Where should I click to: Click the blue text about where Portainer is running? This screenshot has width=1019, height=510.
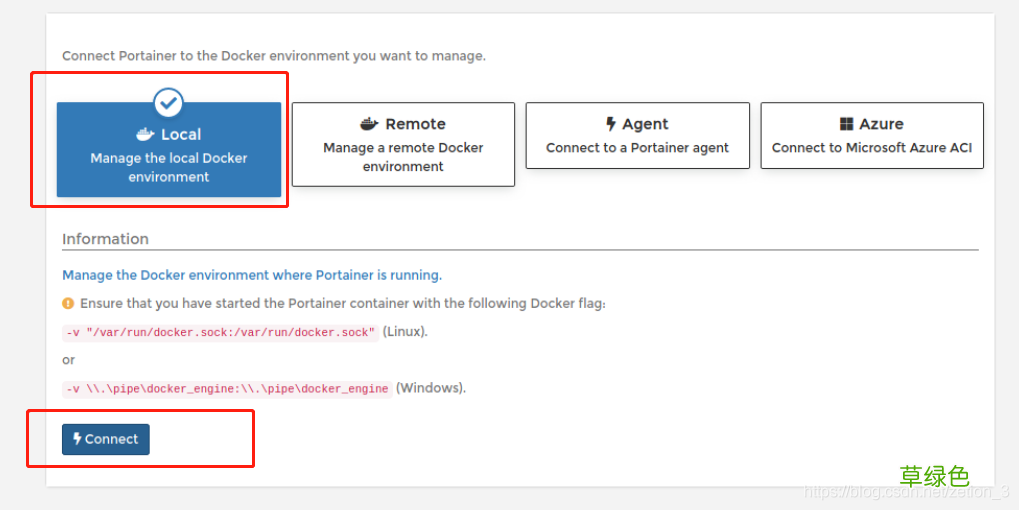pyautogui.click(x=252, y=275)
